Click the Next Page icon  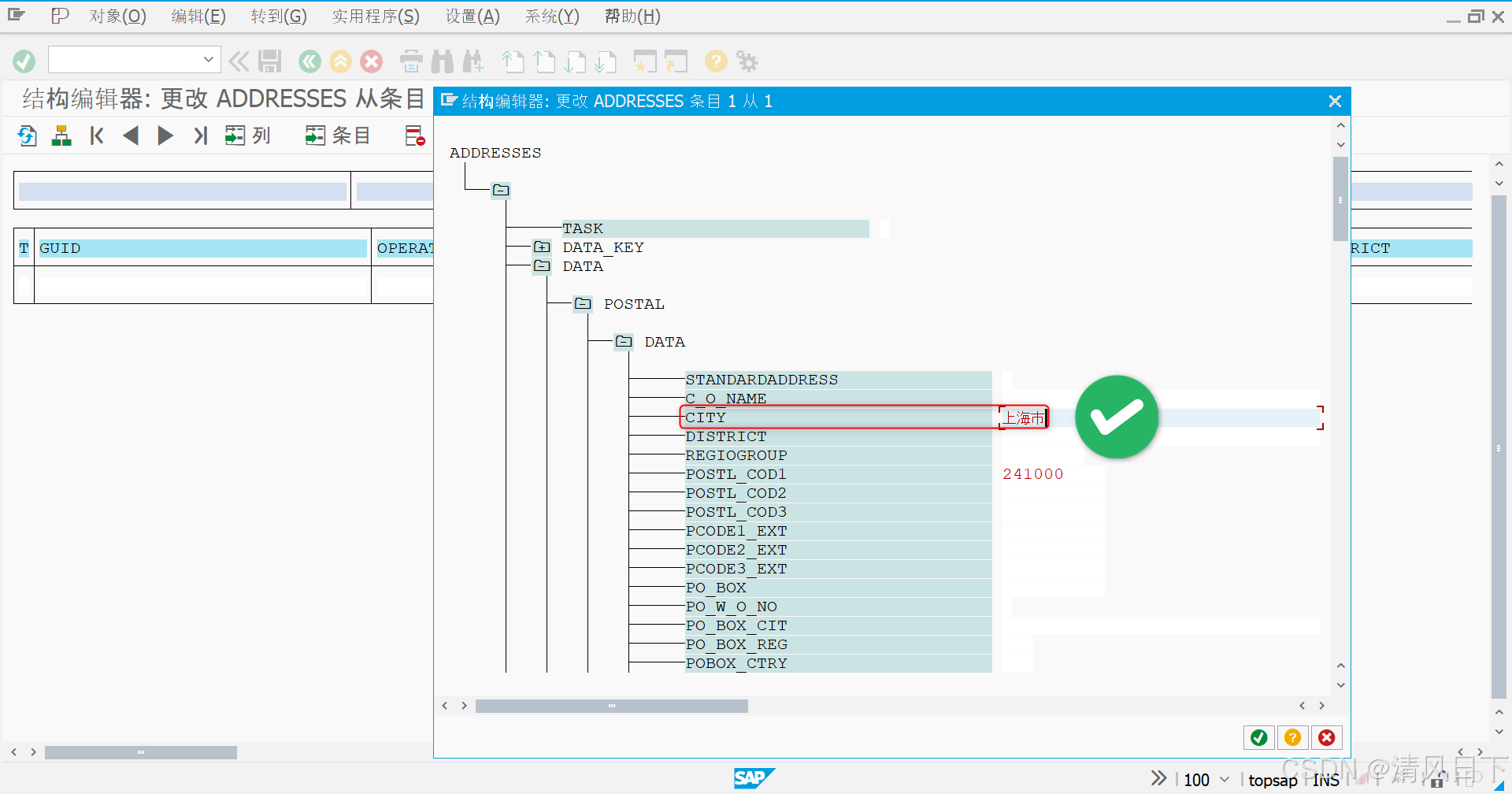575,61
